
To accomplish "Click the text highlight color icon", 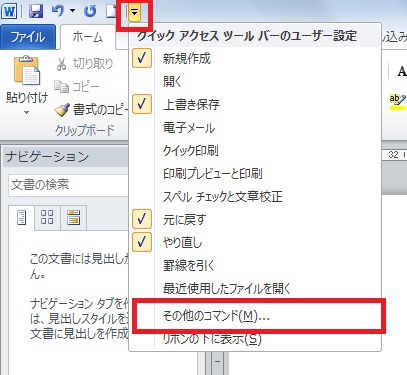I will click(x=397, y=102).
